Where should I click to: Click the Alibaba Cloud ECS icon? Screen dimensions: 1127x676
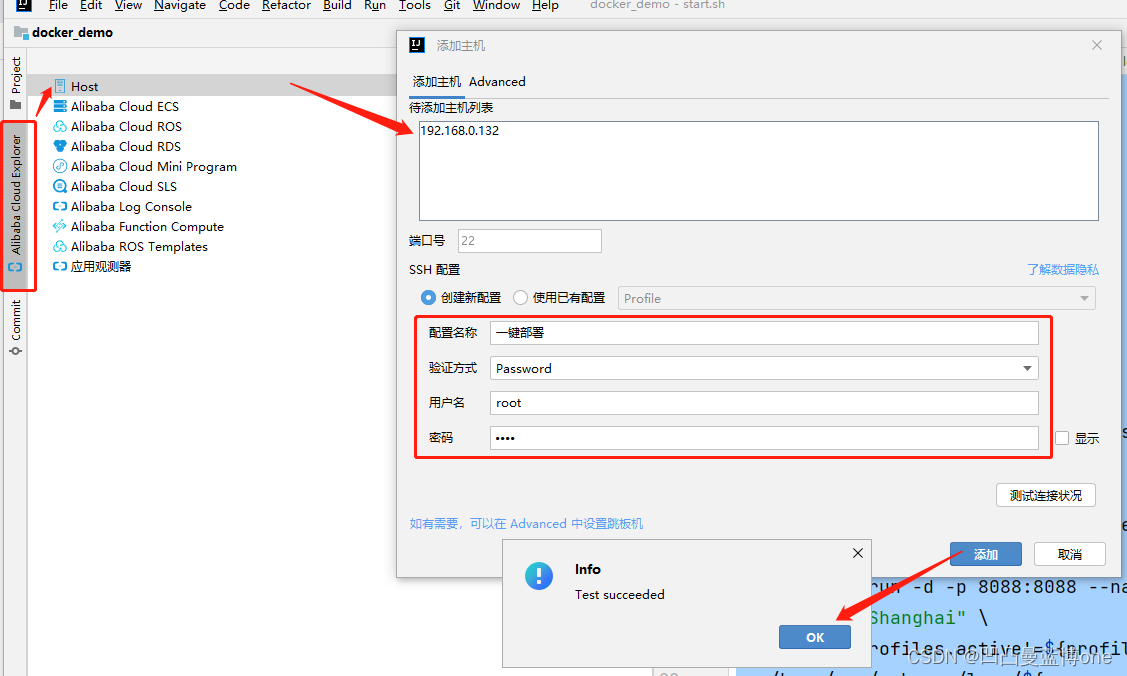(x=60, y=106)
